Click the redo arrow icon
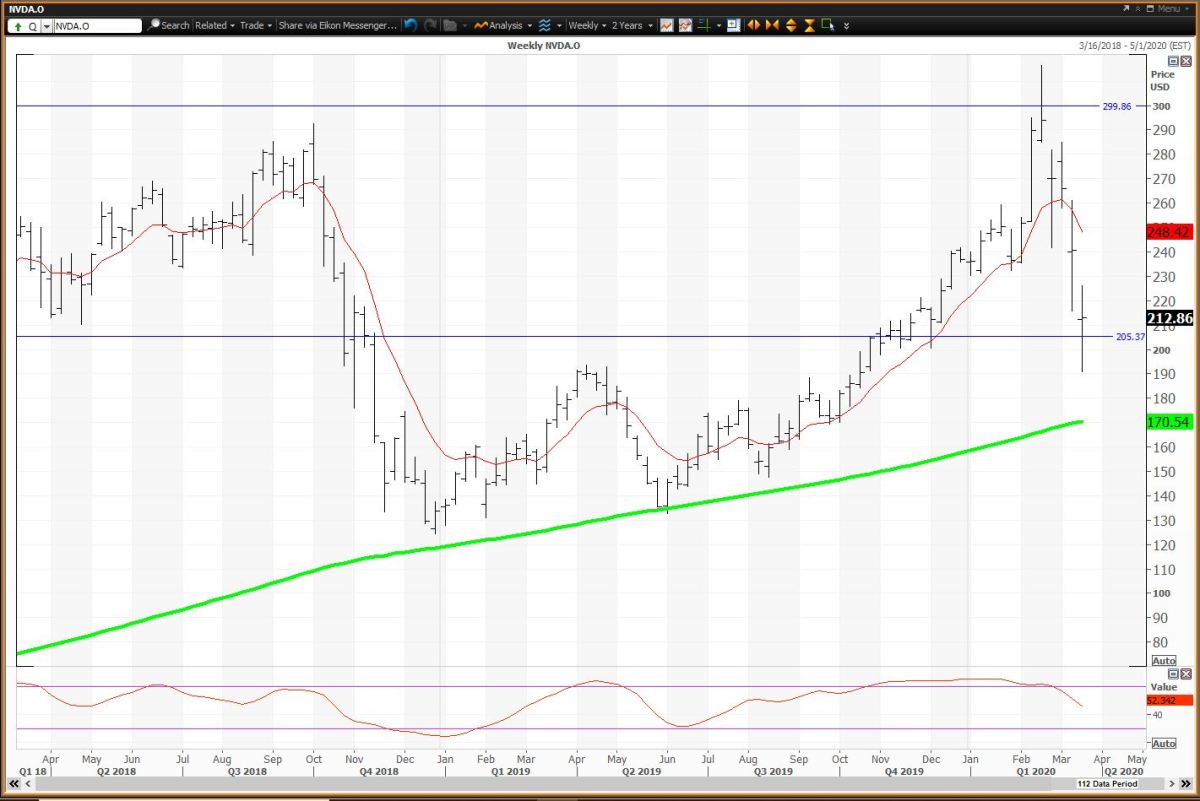Viewport: 1200px width, 801px height. (429, 25)
